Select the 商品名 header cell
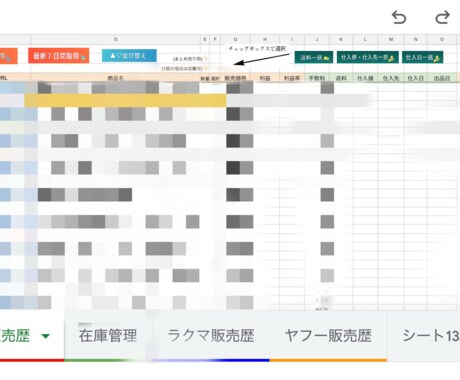Viewport: 460px width, 380px height. (115, 78)
